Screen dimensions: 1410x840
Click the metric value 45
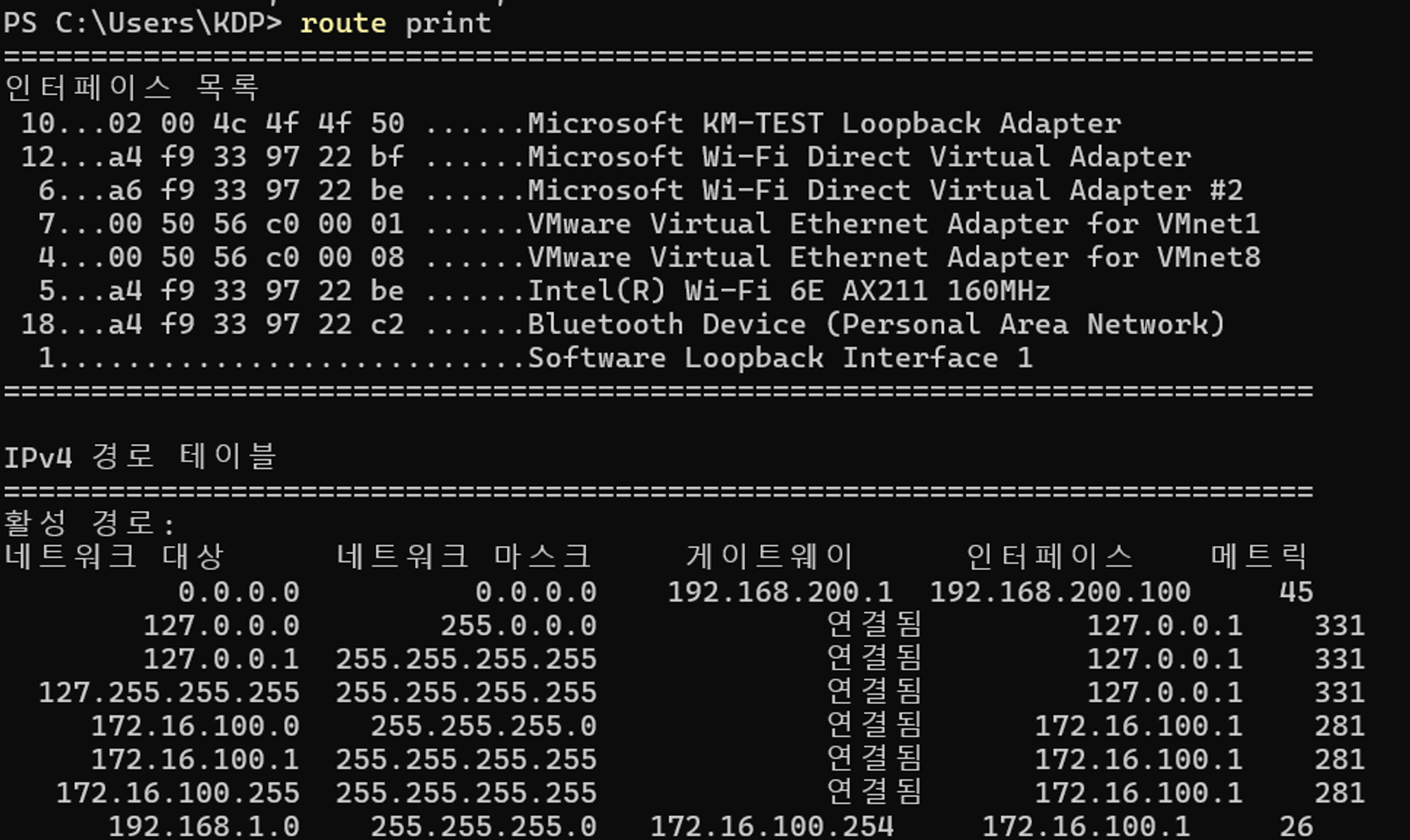[x=1296, y=592]
